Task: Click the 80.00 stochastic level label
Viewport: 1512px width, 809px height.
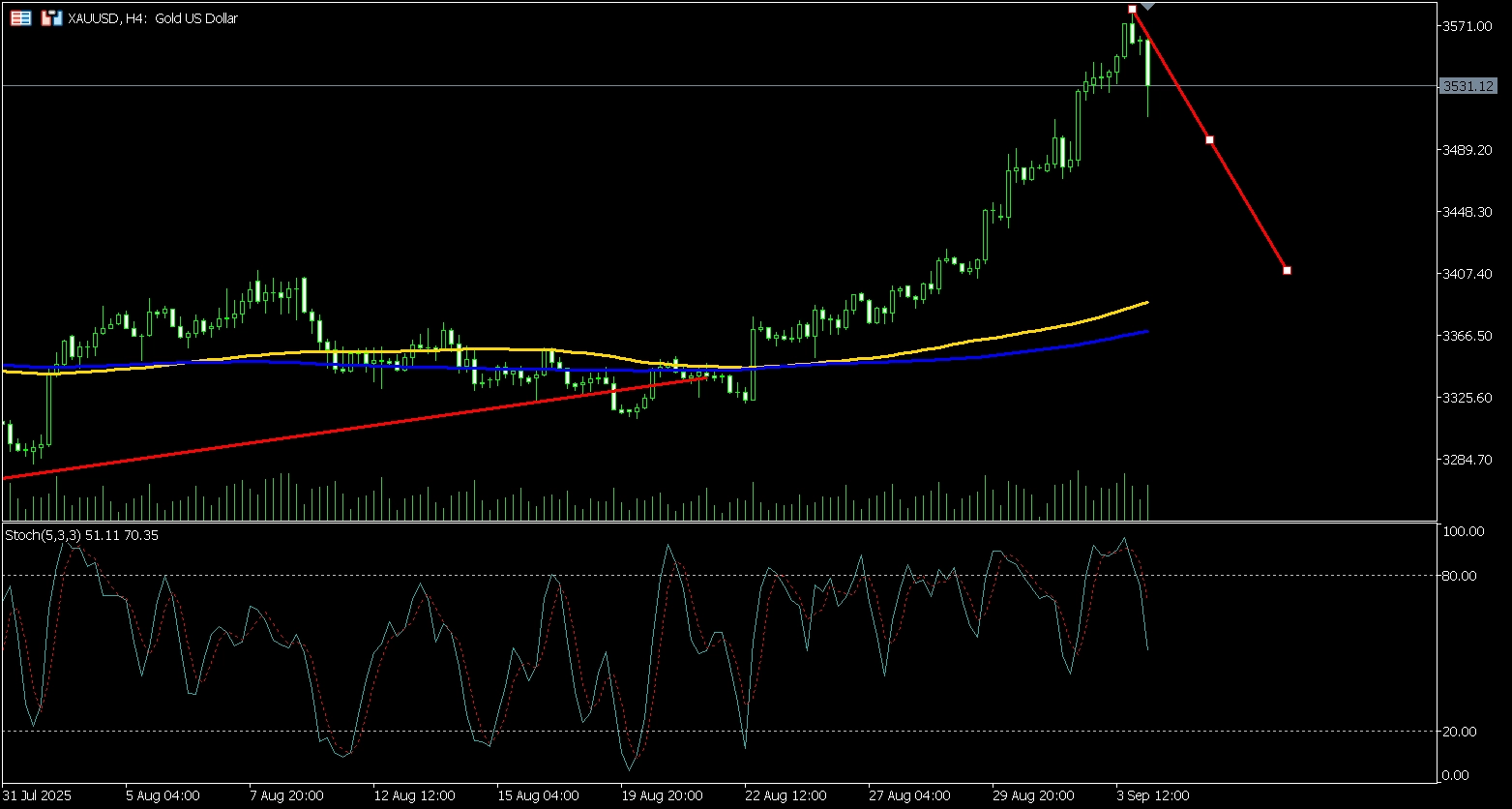Action: [1460, 576]
